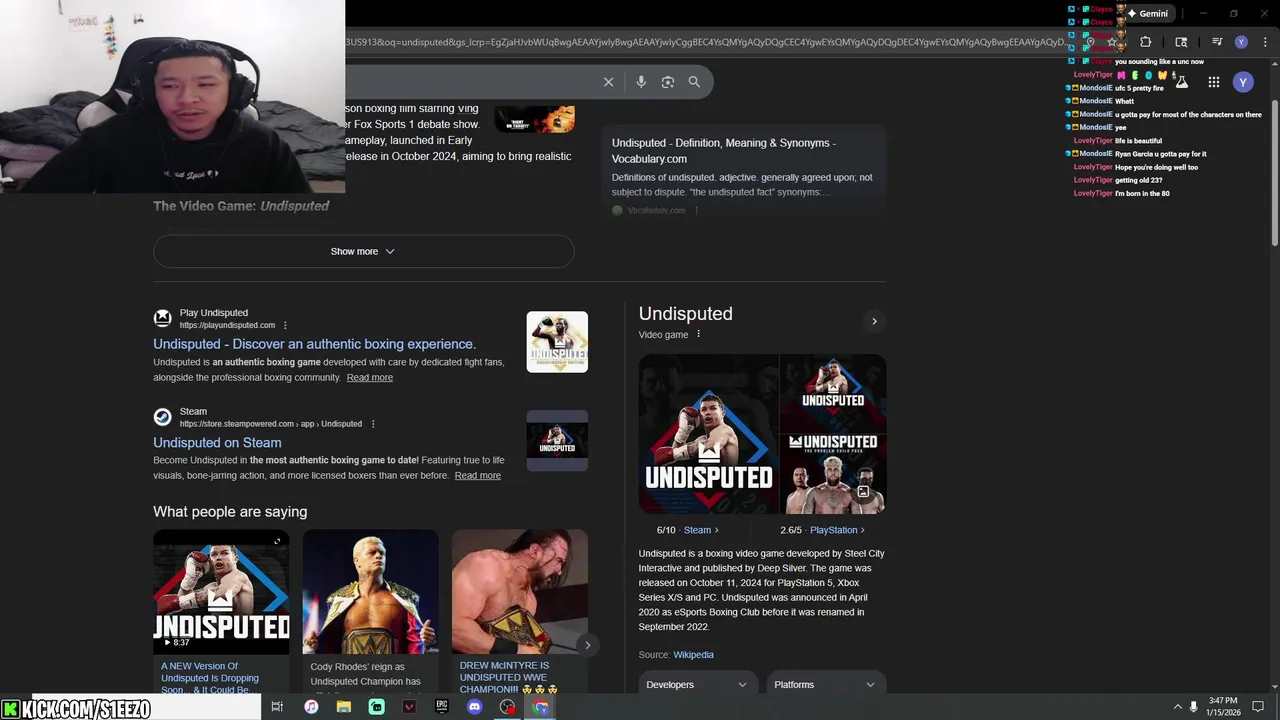Open 'DREW McINTYRE IS UNDISPUTED WWE CHAMPION' card

519,612
